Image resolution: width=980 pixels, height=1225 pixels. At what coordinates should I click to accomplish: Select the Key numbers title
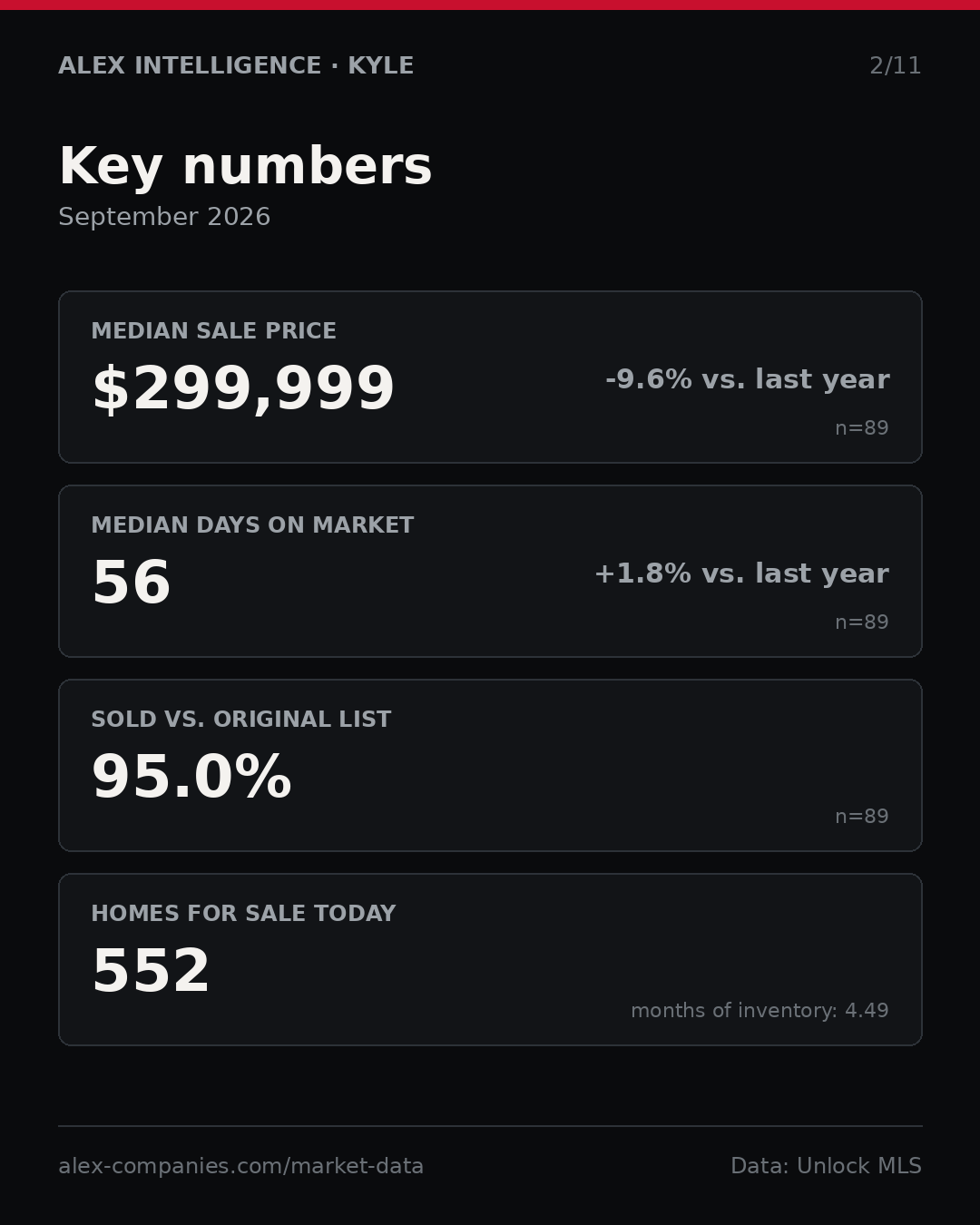245,167
